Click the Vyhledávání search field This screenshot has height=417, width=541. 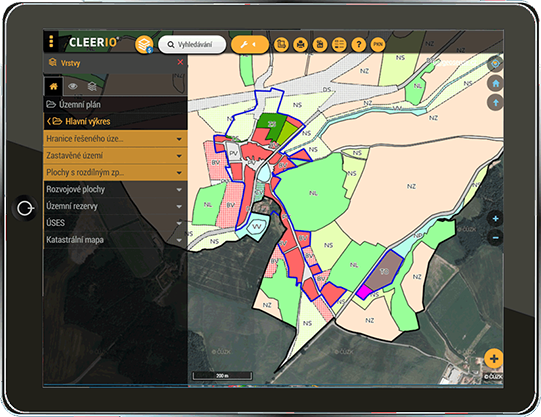(192, 44)
